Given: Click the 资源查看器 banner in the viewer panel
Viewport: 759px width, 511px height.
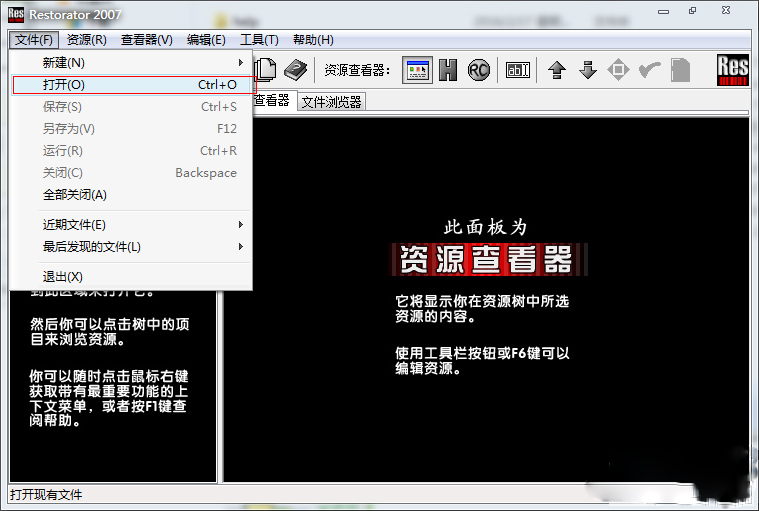Looking at the screenshot, I should pos(486,260).
